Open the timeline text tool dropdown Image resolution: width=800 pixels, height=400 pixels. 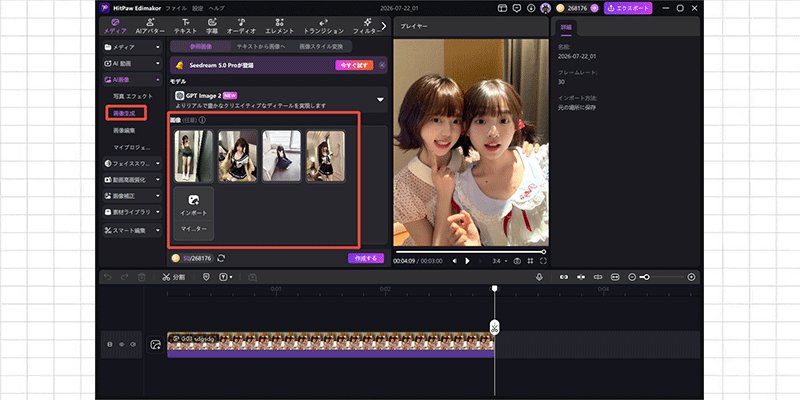226,277
